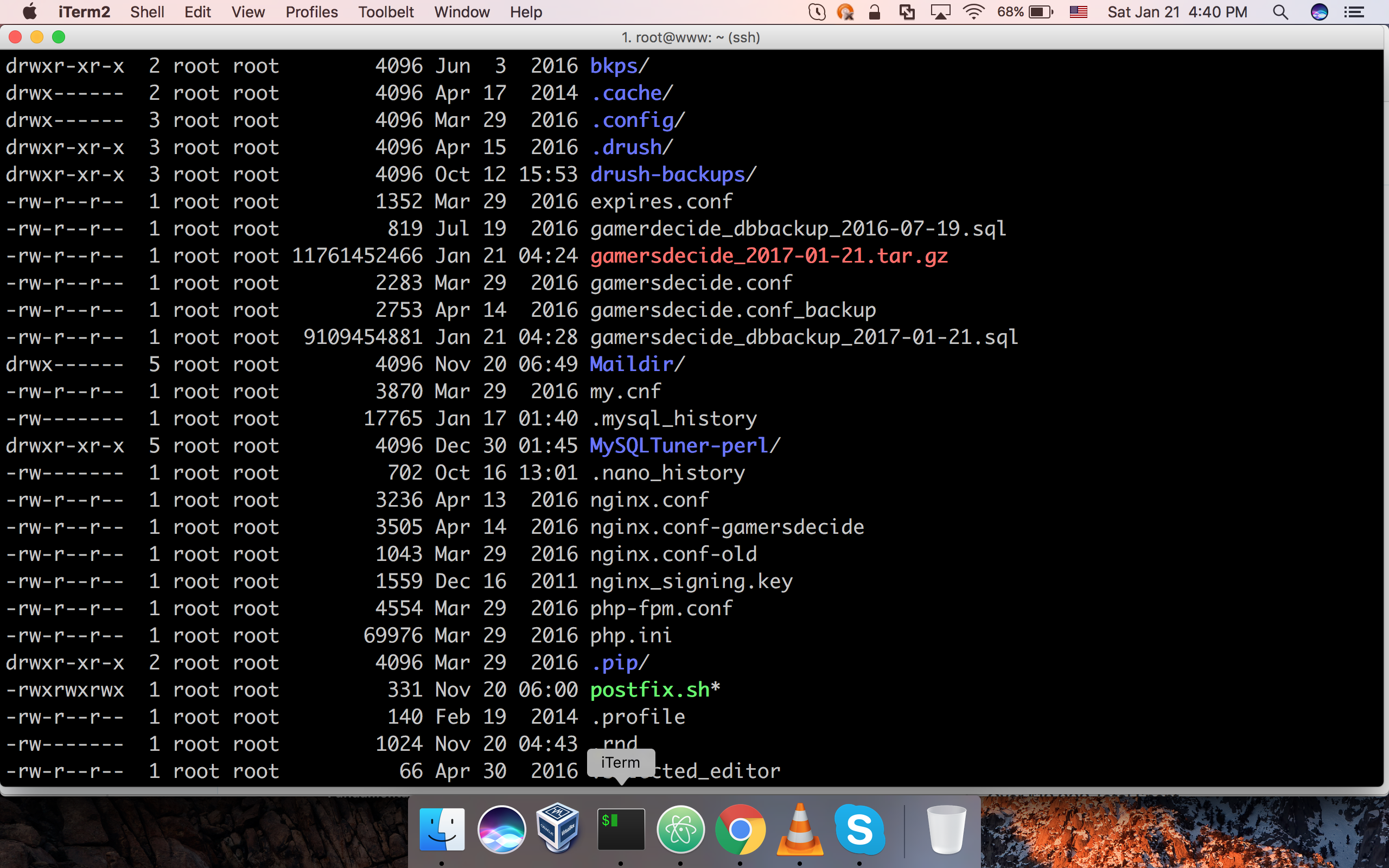The image size is (1389, 868).
Task: Open a new iTerm window from the Dock
Action: 621,828
